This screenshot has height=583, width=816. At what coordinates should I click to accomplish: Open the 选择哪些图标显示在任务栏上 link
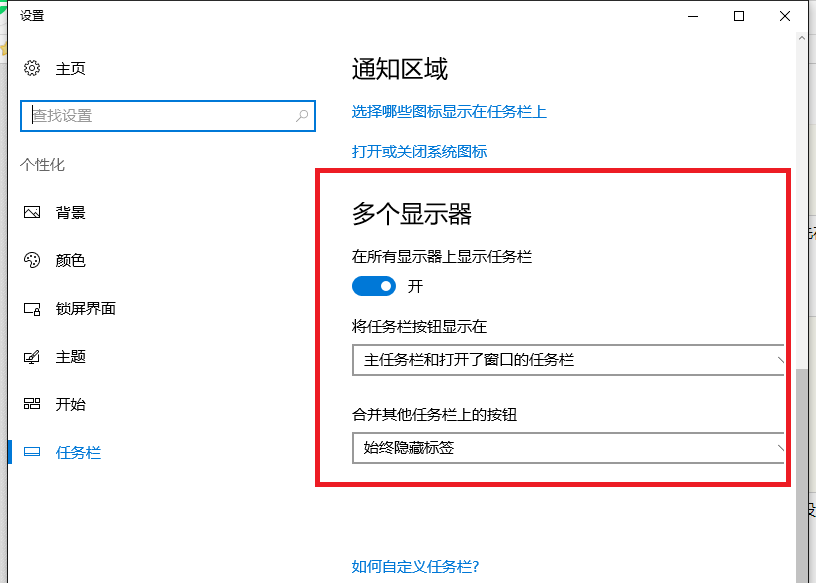tap(449, 112)
